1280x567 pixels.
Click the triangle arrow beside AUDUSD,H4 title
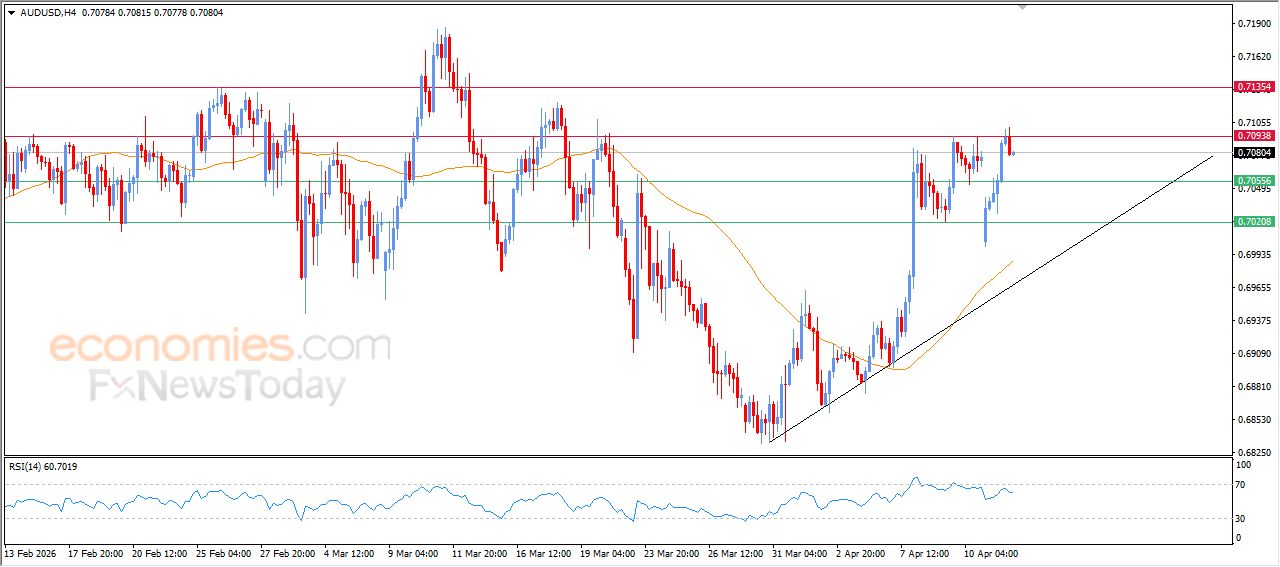coord(11,13)
